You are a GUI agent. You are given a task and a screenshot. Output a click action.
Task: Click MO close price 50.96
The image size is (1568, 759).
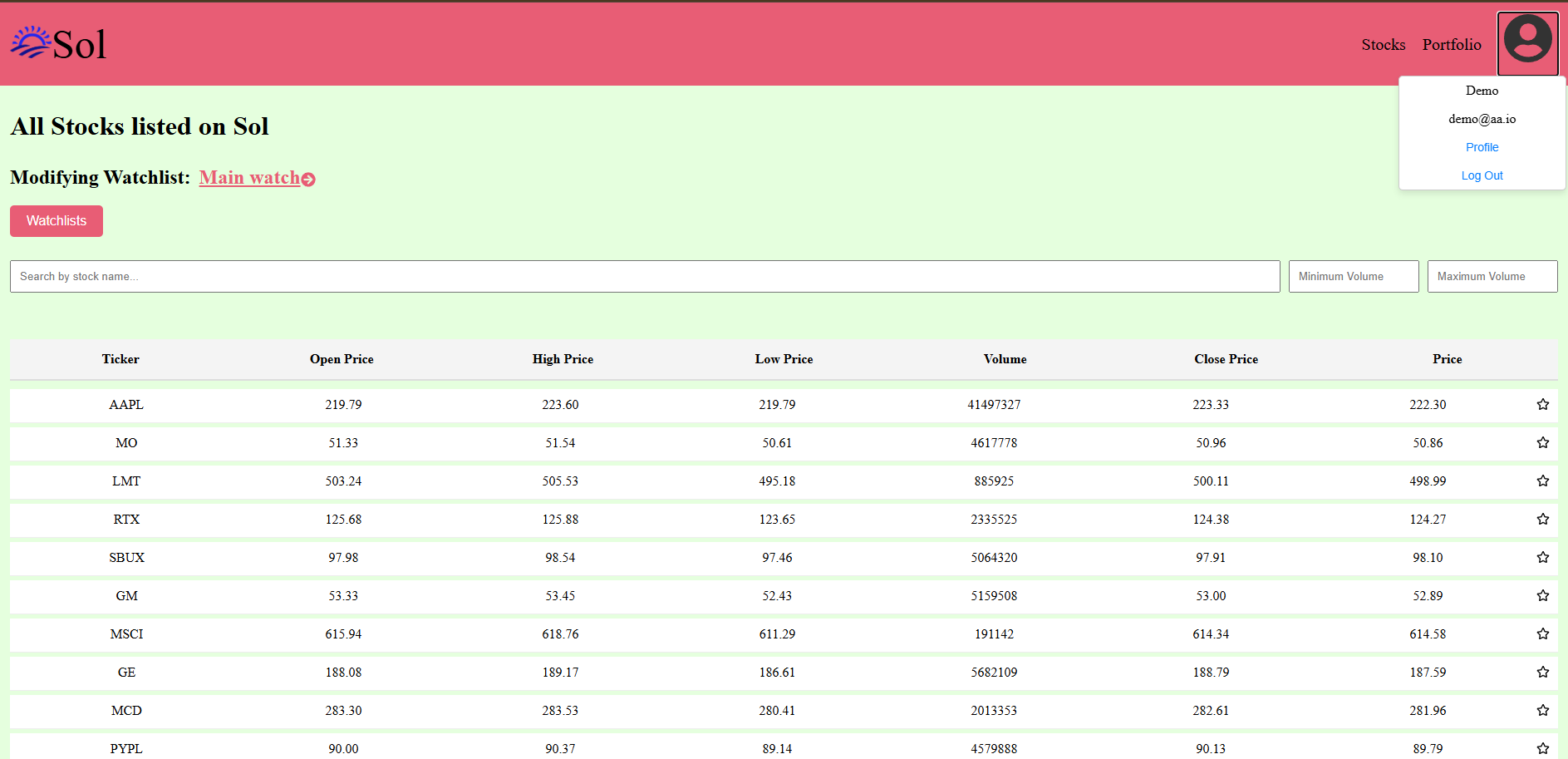click(1211, 443)
